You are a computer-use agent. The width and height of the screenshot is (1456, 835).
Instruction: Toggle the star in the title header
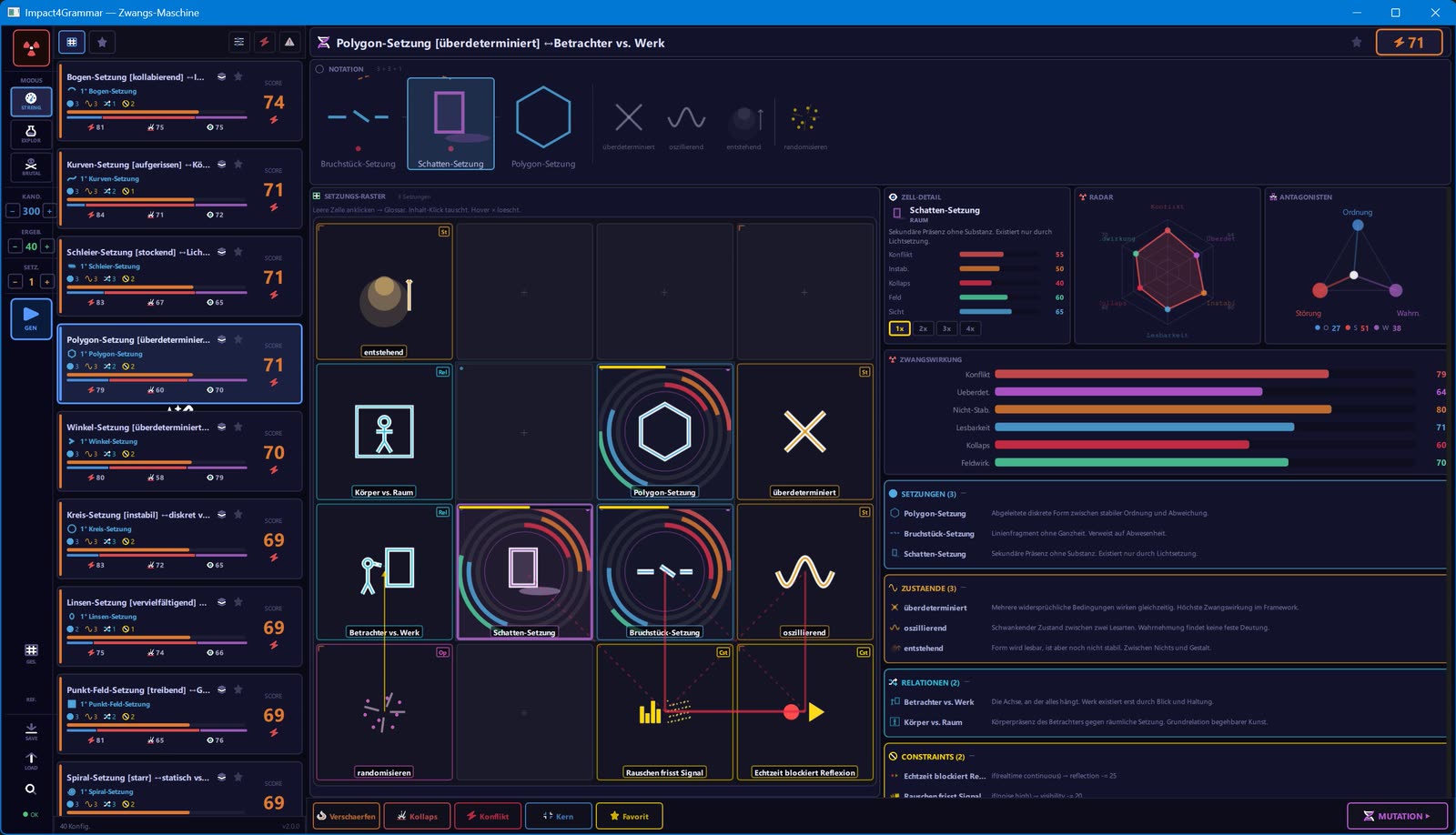pos(1357,43)
